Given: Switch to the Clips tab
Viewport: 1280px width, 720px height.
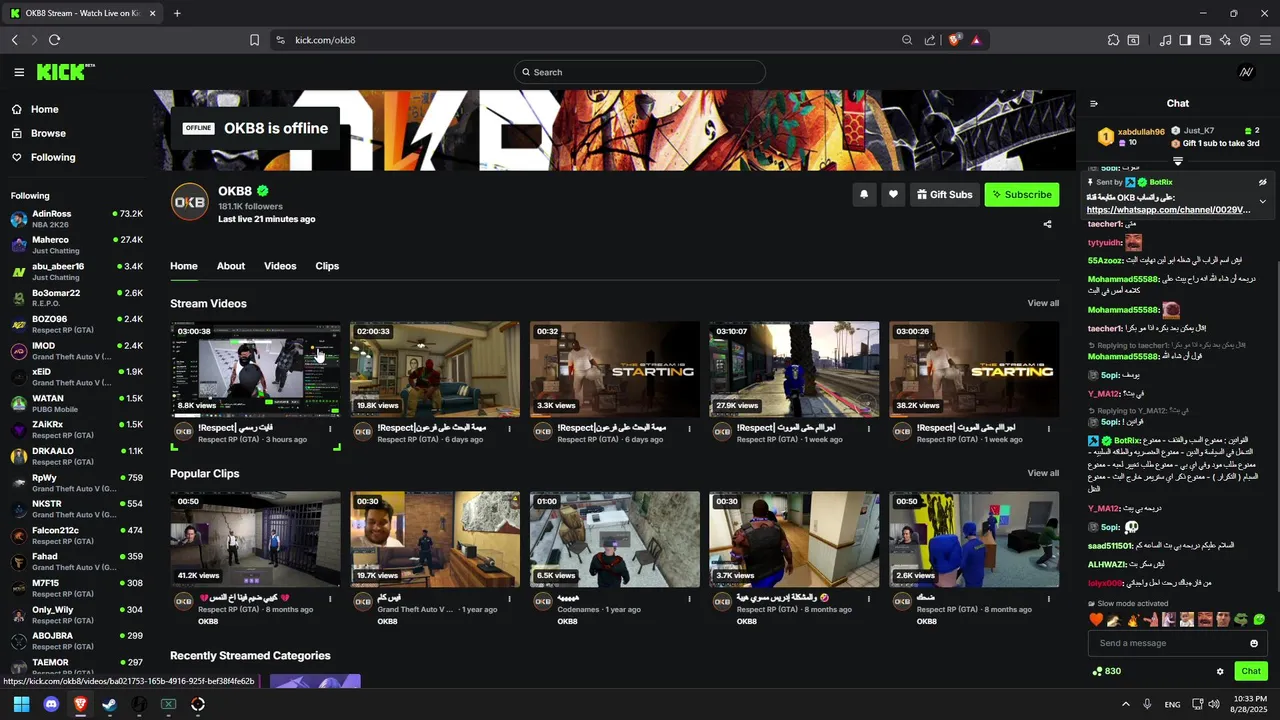Looking at the screenshot, I should 327,266.
